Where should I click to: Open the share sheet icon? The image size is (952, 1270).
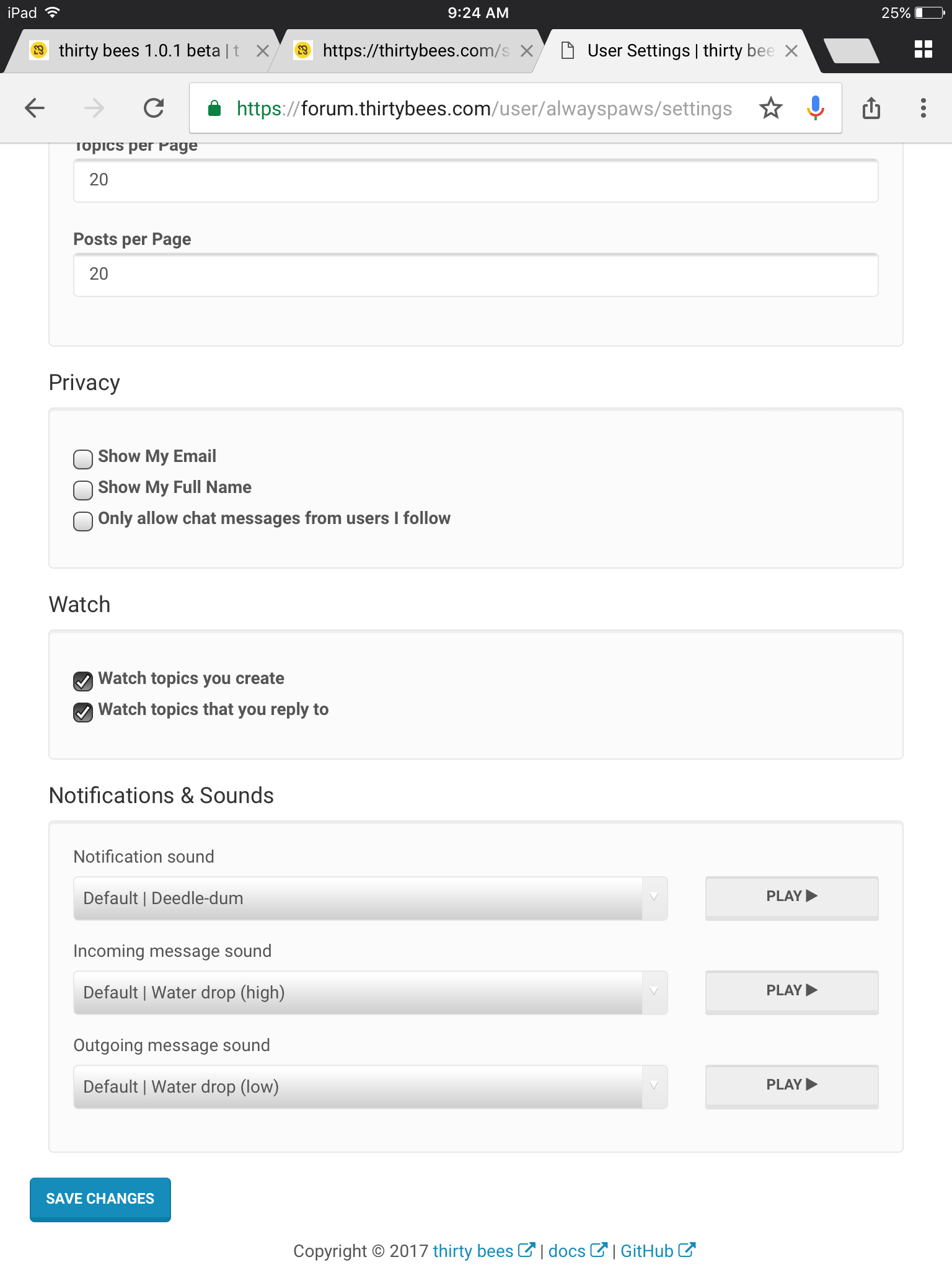871,108
